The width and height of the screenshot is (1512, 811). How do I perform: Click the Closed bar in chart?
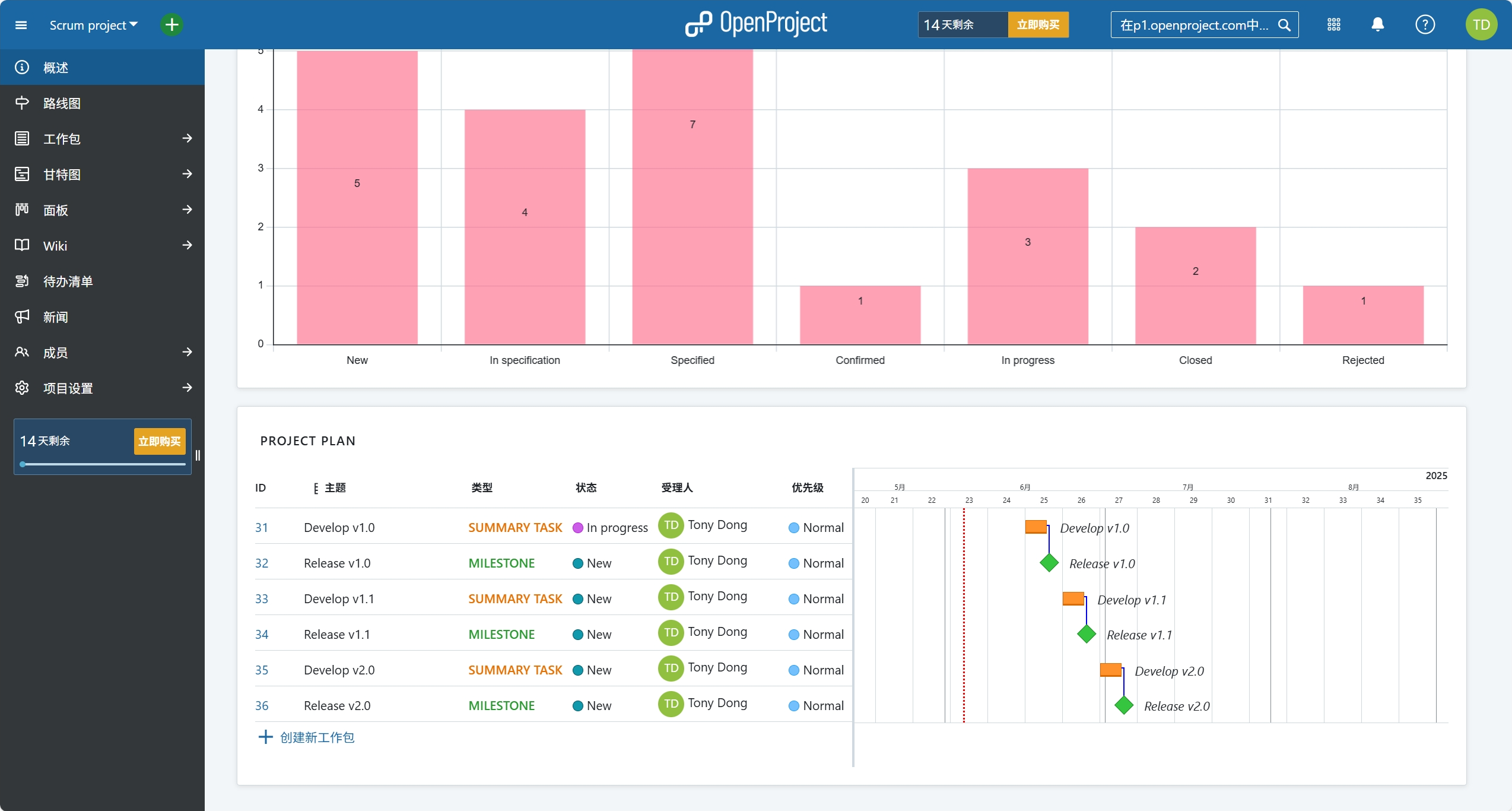point(1196,286)
